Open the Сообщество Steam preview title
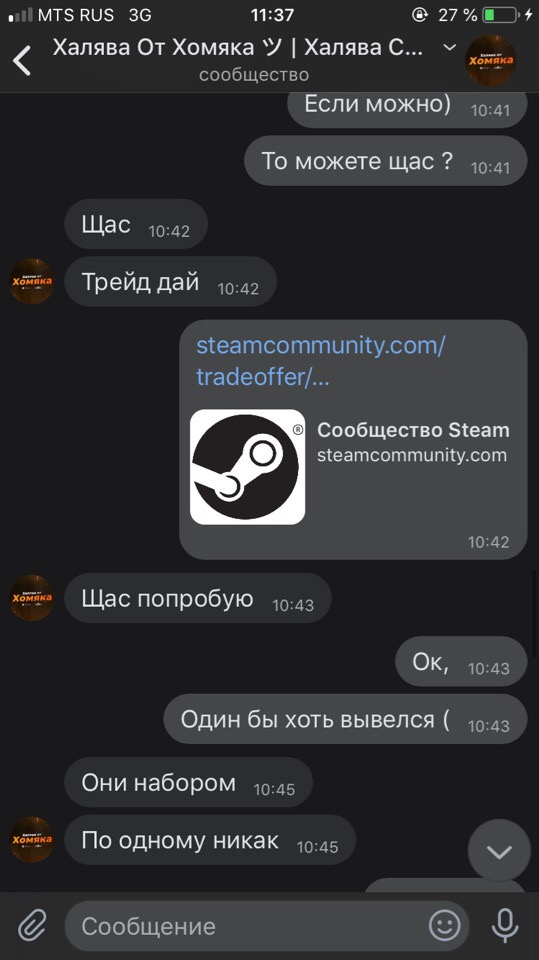The height and width of the screenshot is (960, 539). [x=413, y=430]
